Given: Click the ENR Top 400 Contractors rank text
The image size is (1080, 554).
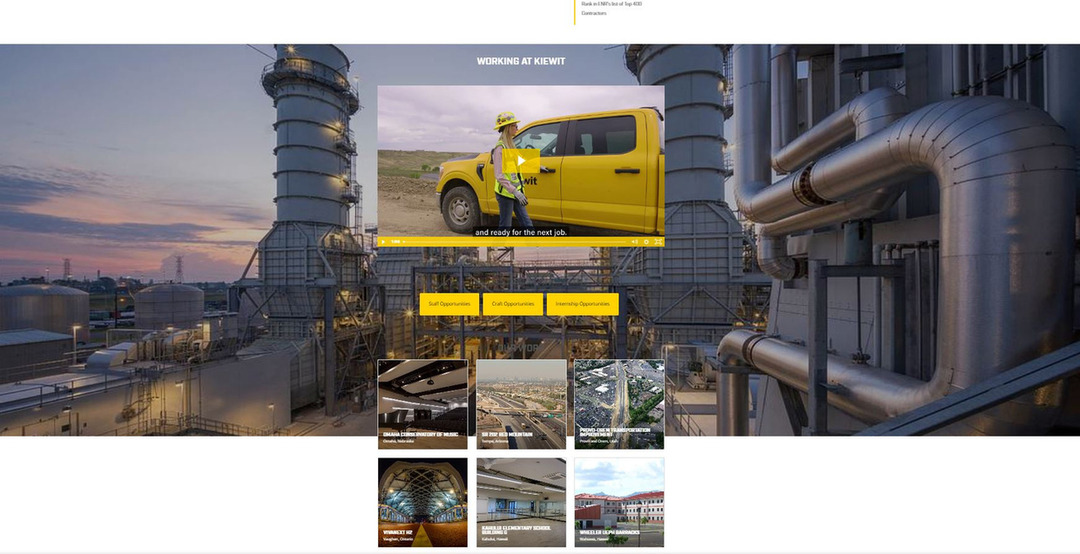Looking at the screenshot, I should 612,8.
